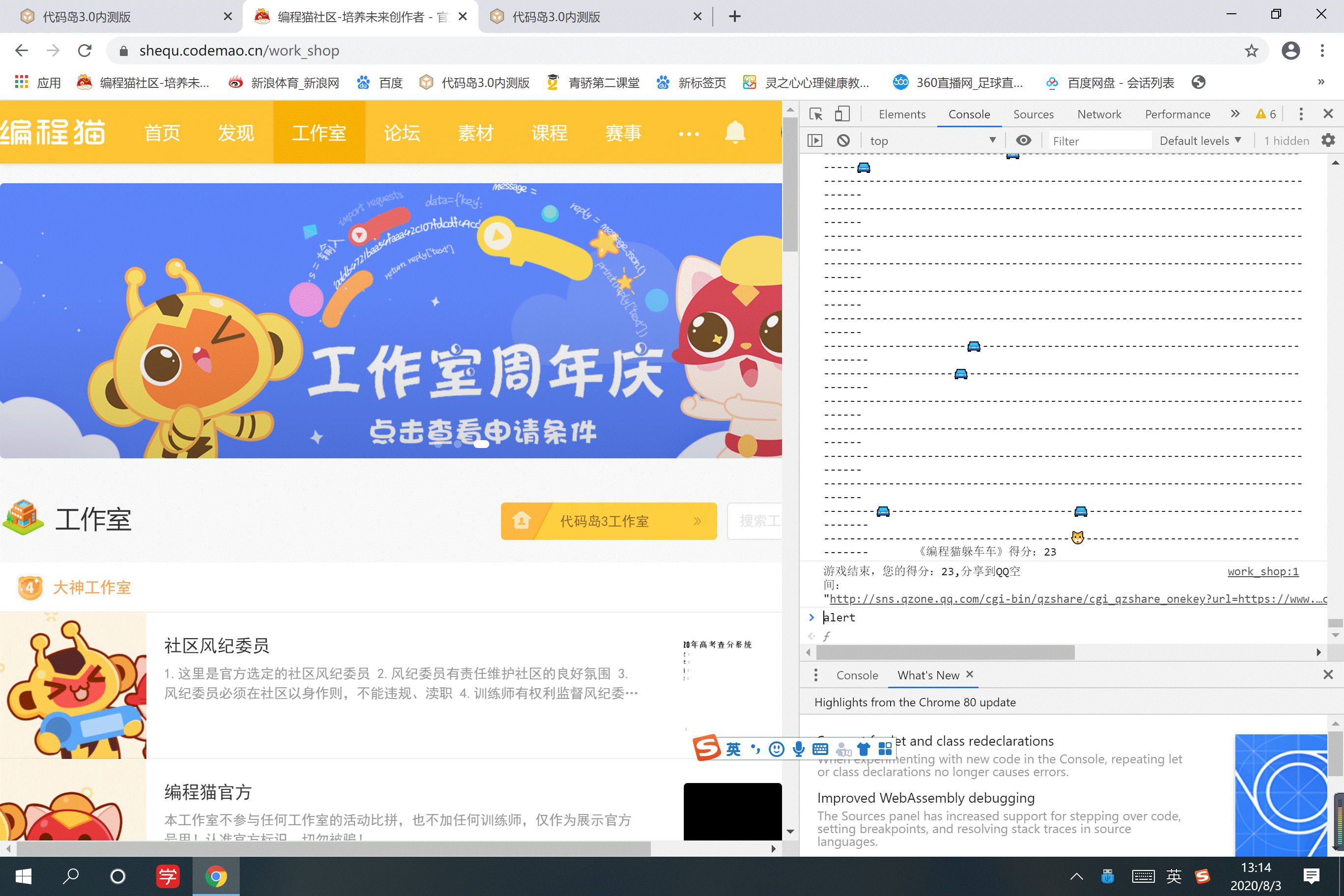
Task: Open the top context dropdown
Action: pos(932,140)
